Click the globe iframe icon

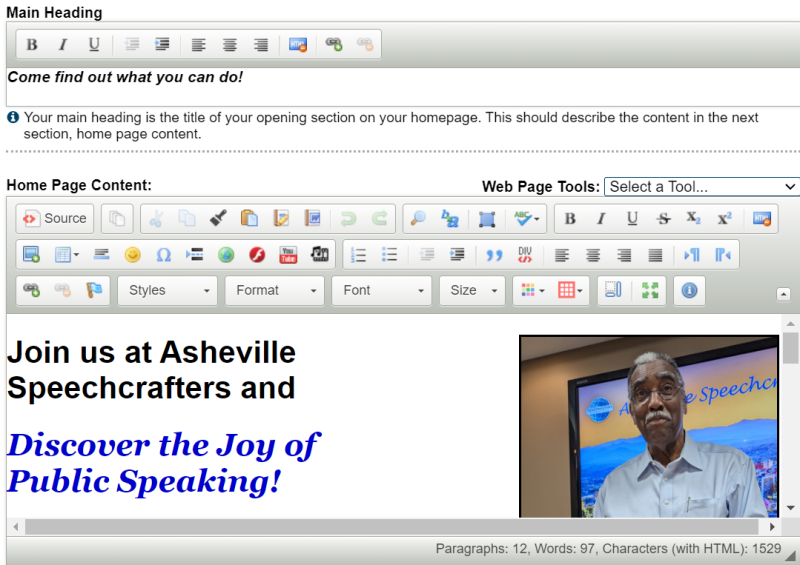pos(226,254)
